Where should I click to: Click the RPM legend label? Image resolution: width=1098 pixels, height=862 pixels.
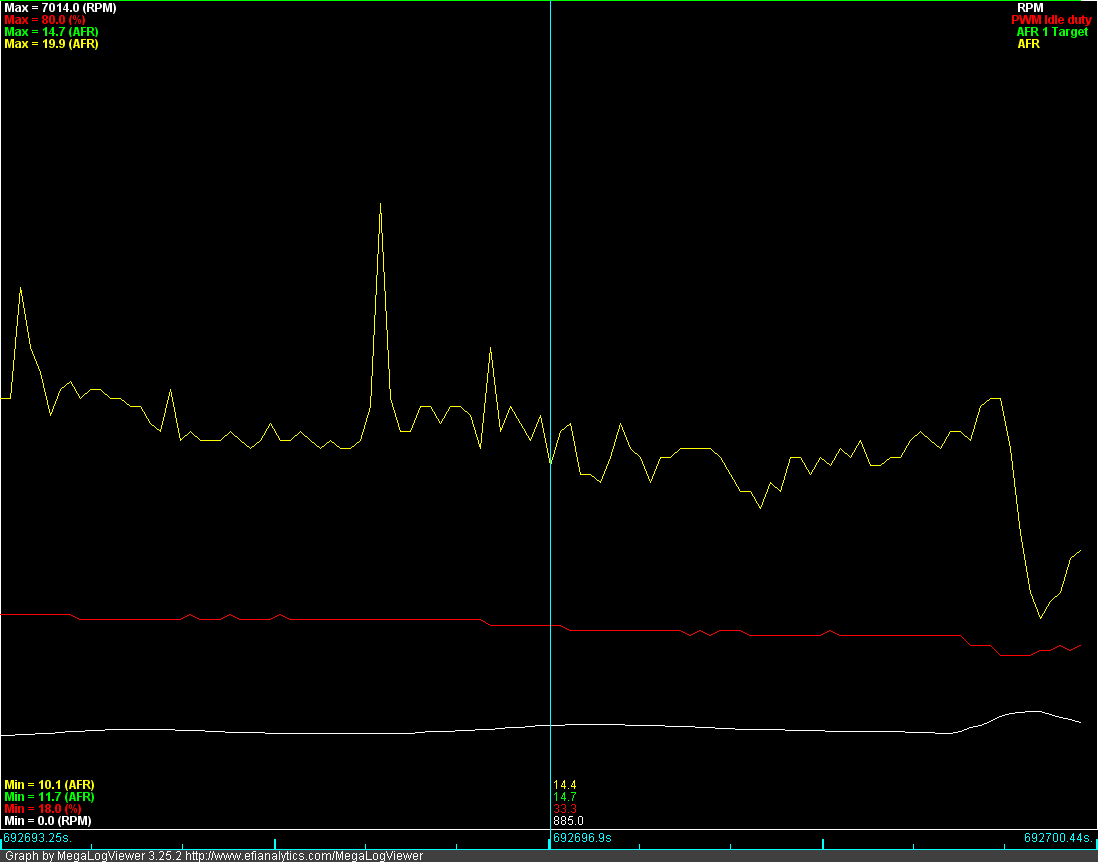pyautogui.click(x=1029, y=8)
